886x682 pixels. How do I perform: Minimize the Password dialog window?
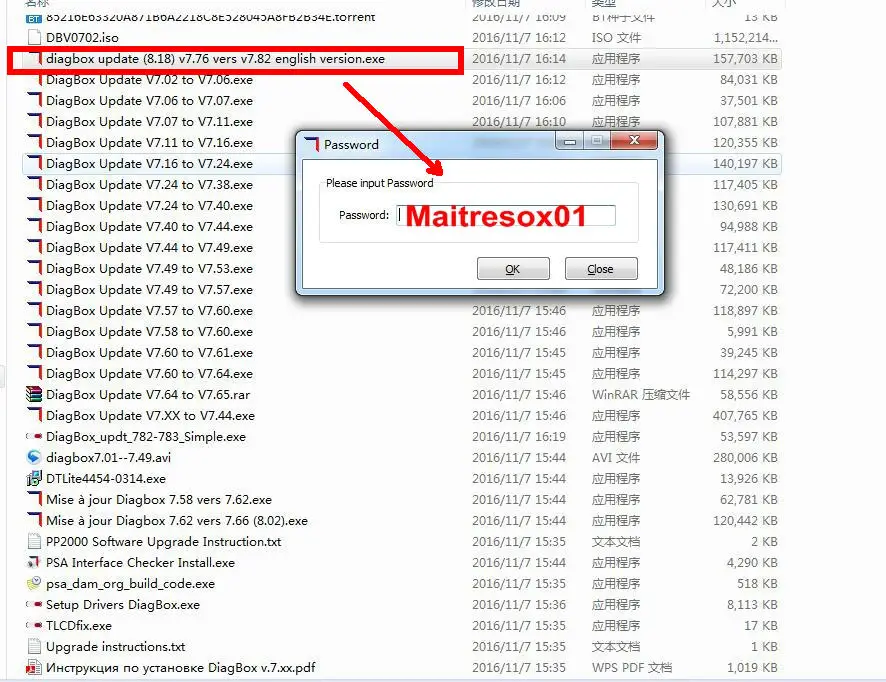pyautogui.click(x=570, y=140)
